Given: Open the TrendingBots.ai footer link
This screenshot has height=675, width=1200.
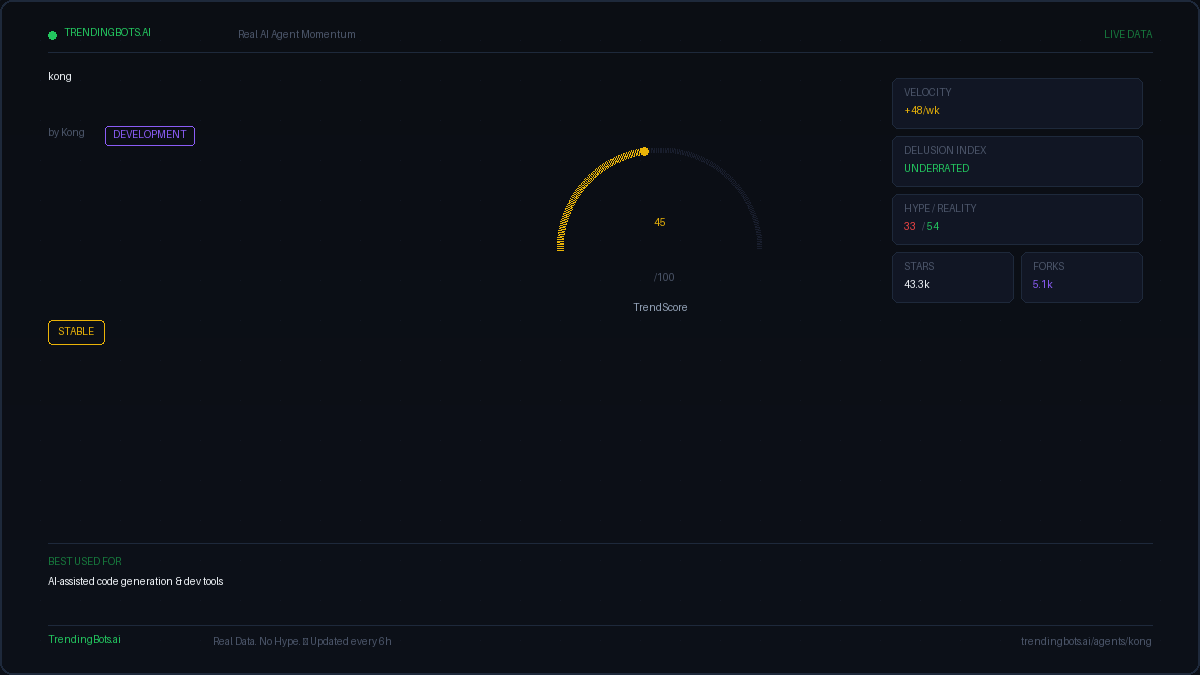Looking at the screenshot, I should [85, 639].
